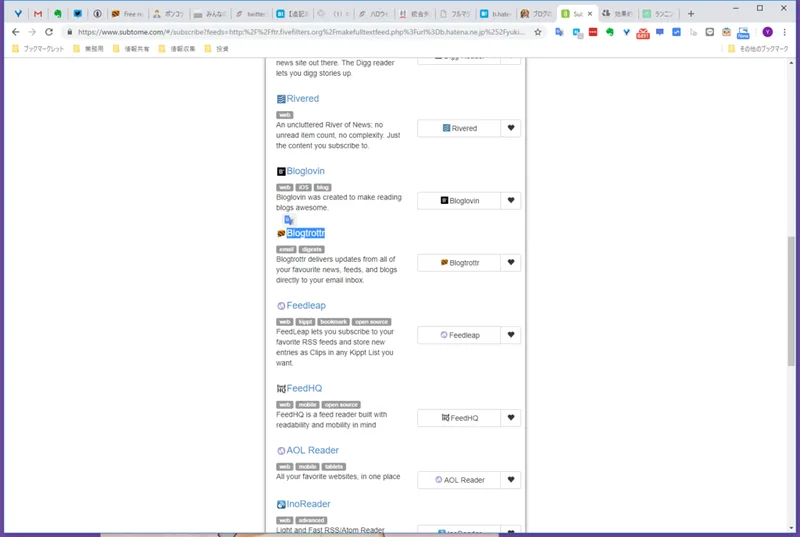This screenshot has width=800, height=537.
Task: Toggle the heart next to Bloglovin button
Action: [511, 200]
